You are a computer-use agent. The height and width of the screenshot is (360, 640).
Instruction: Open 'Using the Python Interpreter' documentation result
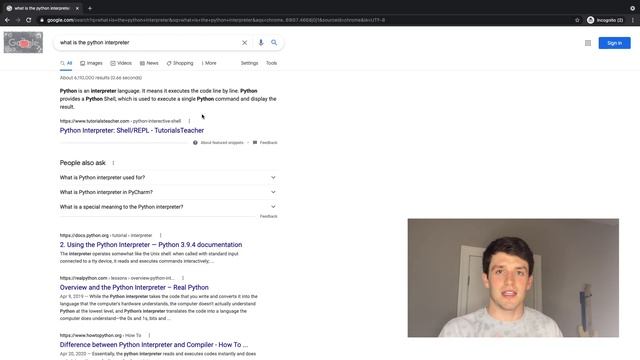[151, 245]
